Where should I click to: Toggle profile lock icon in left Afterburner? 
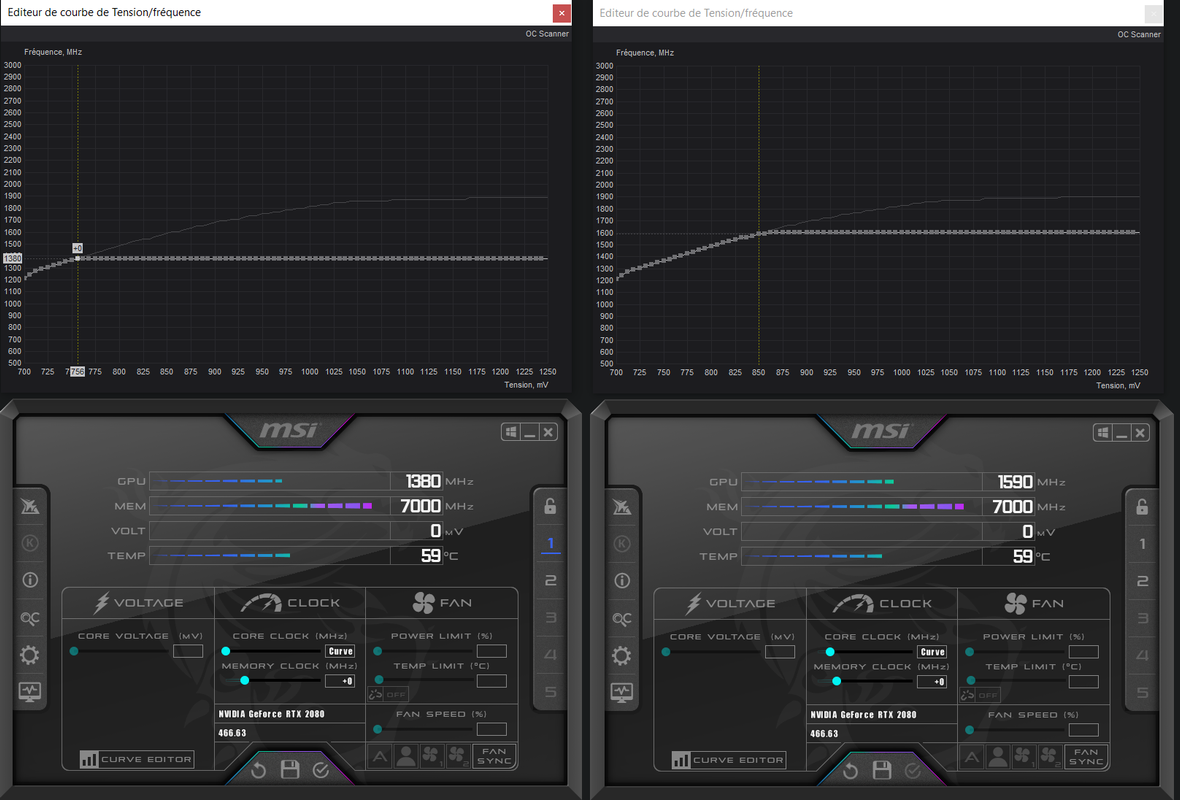pos(550,506)
